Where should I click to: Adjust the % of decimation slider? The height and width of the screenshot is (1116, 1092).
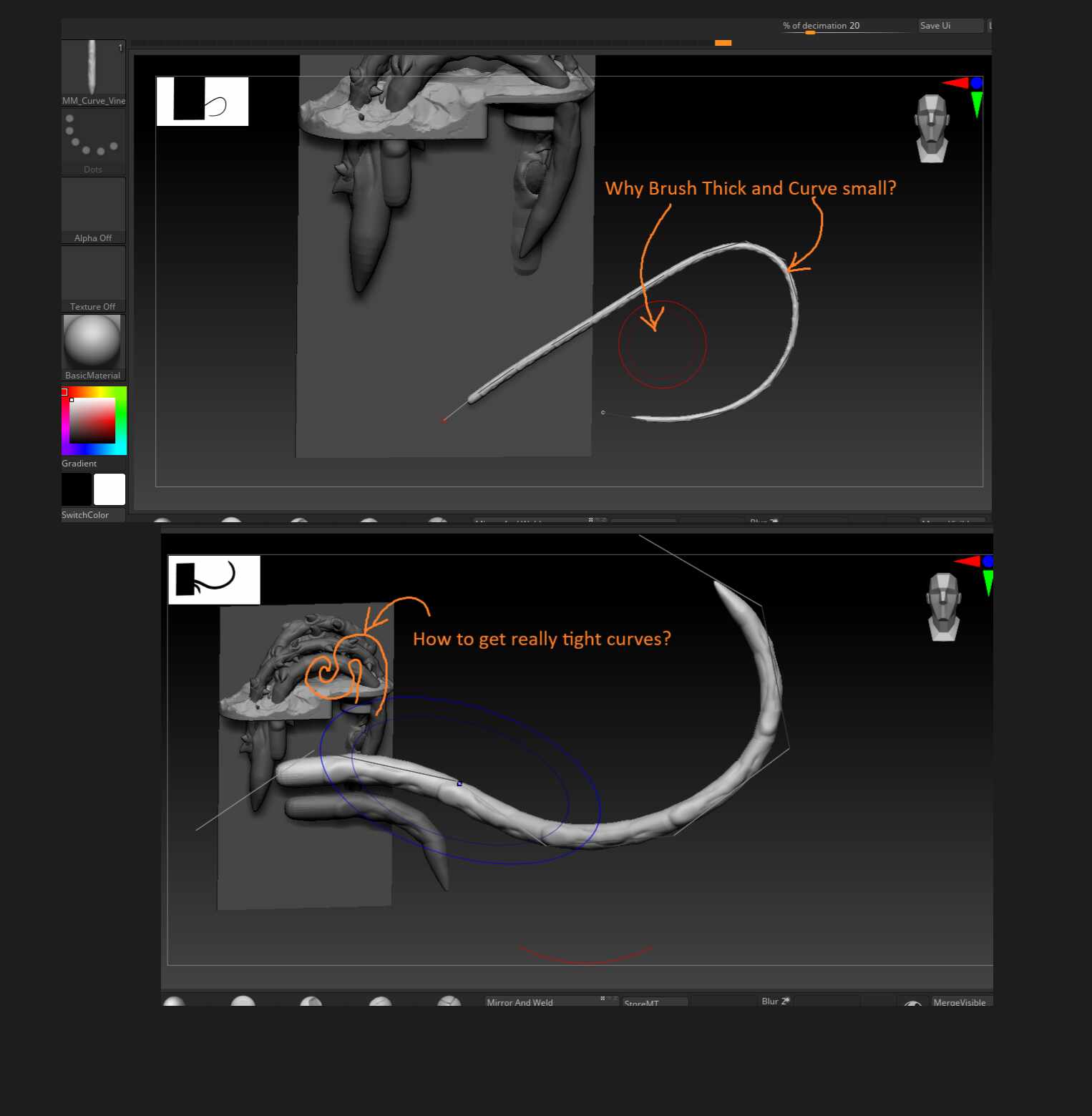click(847, 26)
